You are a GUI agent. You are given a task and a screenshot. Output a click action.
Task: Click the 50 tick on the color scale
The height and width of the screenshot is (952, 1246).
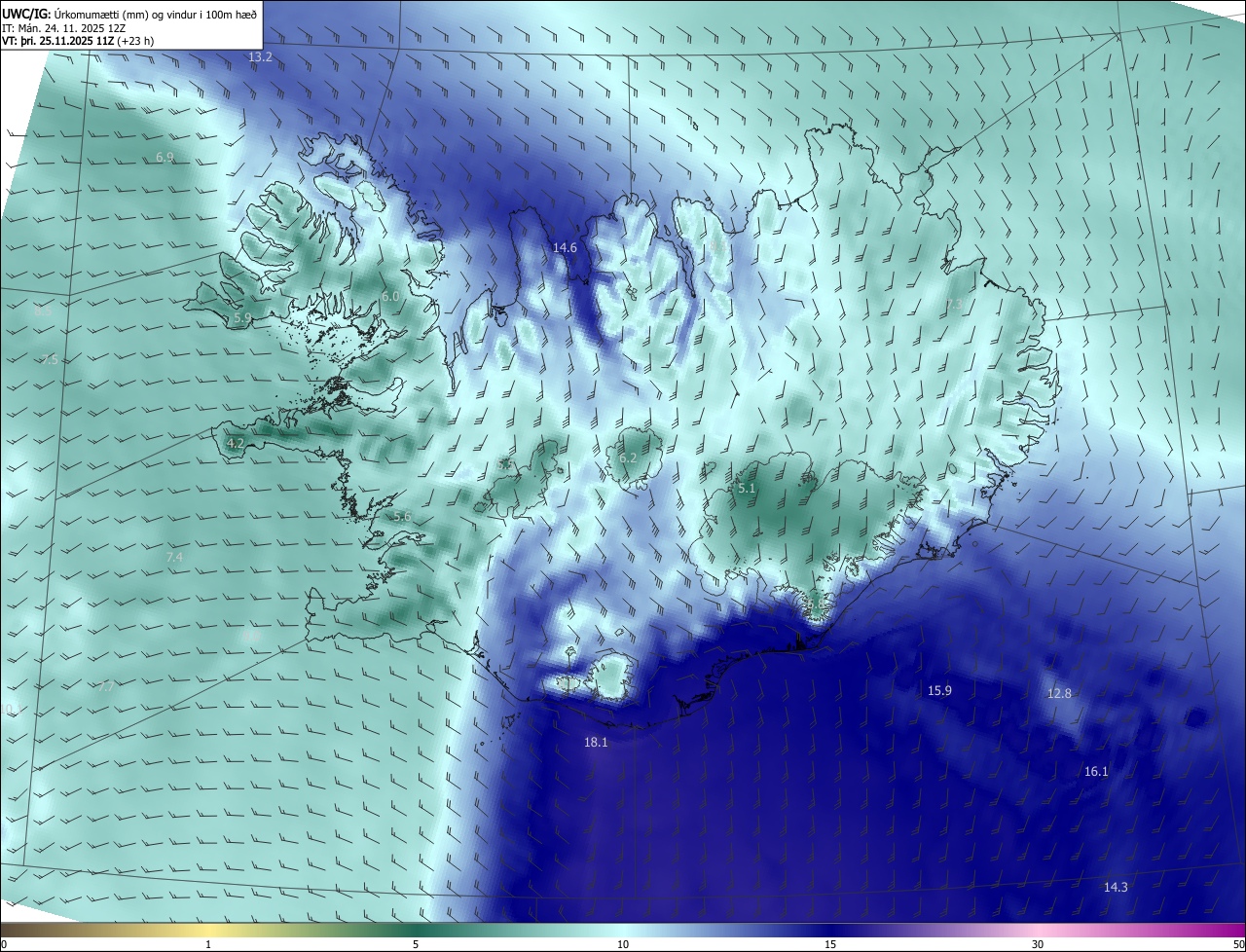click(x=1238, y=944)
